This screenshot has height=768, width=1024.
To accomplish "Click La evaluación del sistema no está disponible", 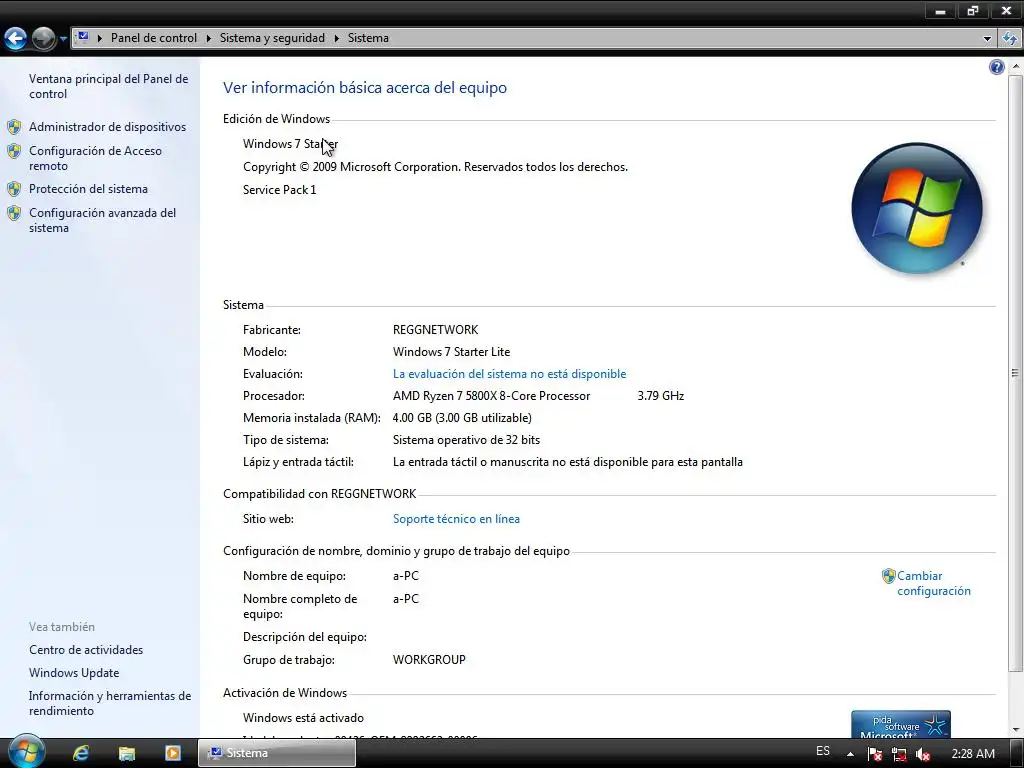I will [509, 374].
